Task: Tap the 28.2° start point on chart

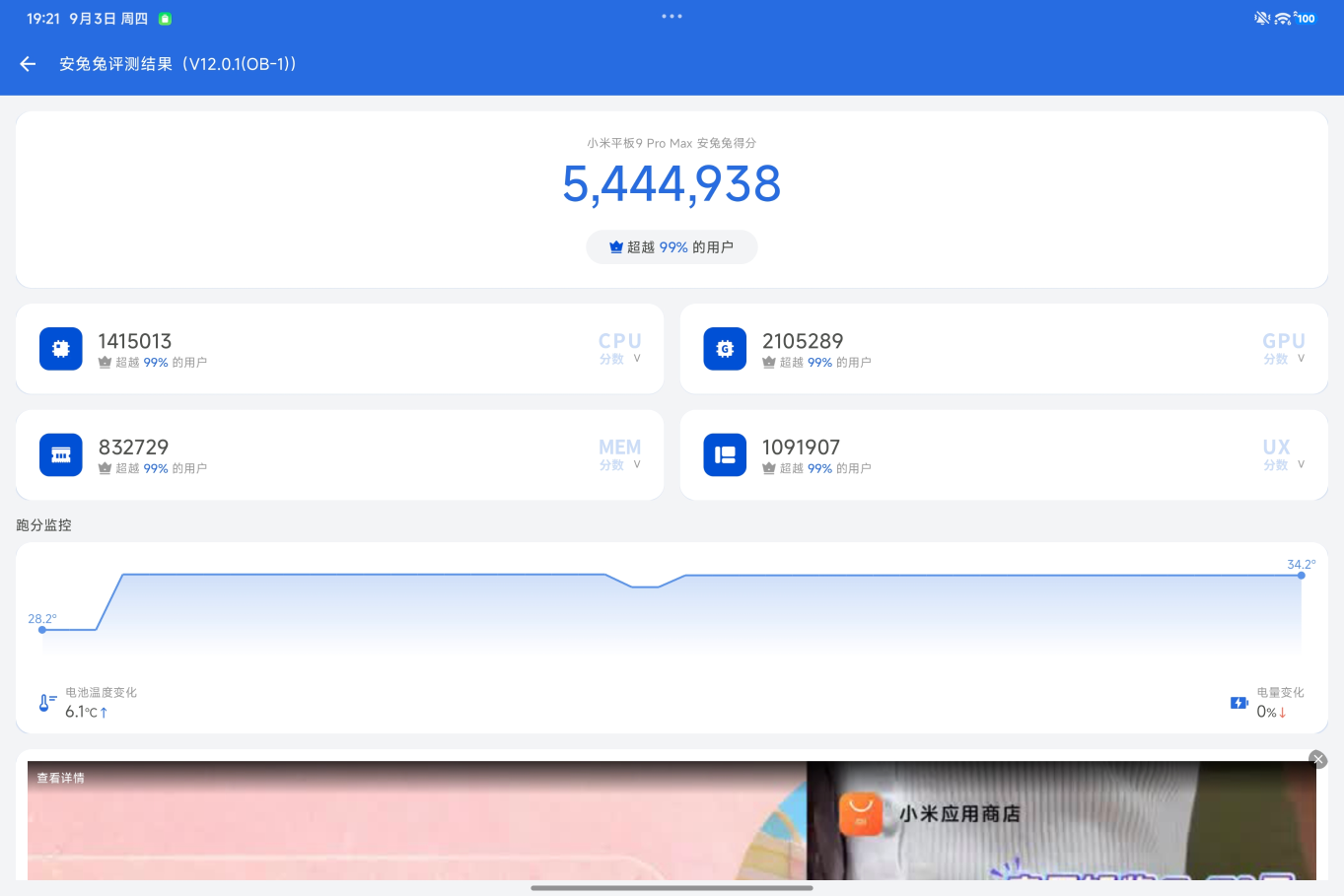Action: click(x=42, y=629)
